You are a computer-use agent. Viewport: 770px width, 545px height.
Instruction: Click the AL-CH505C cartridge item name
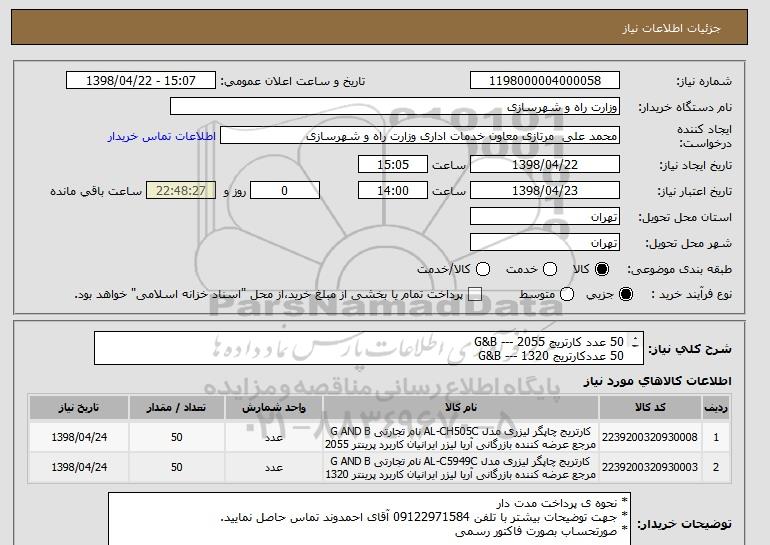pos(461,437)
